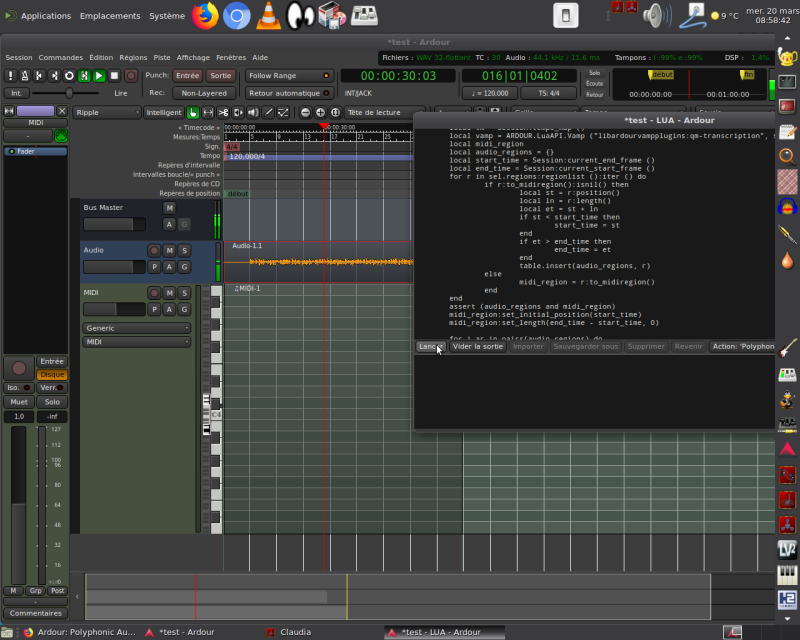Arm the global record button in transport

pyautogui.click(x=130, y=76)
